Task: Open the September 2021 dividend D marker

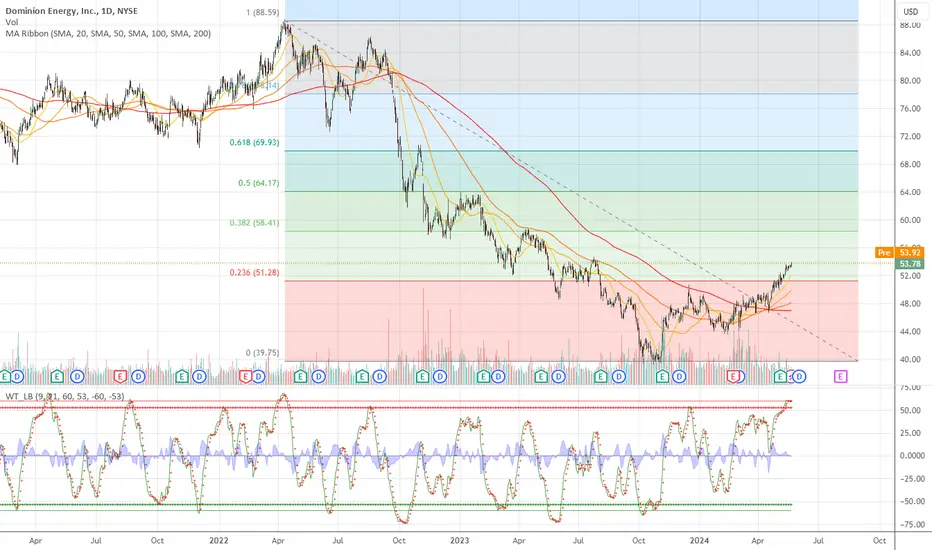Action: 138,376
